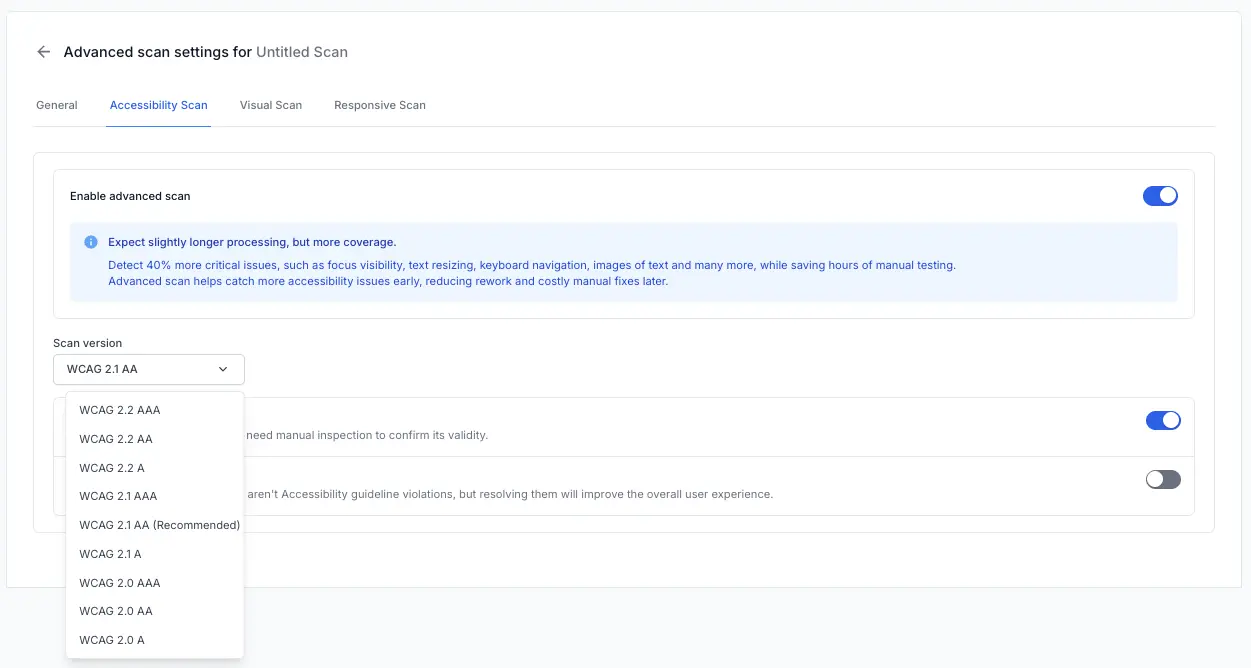Click the blue info icon in banner

point(91,242)
